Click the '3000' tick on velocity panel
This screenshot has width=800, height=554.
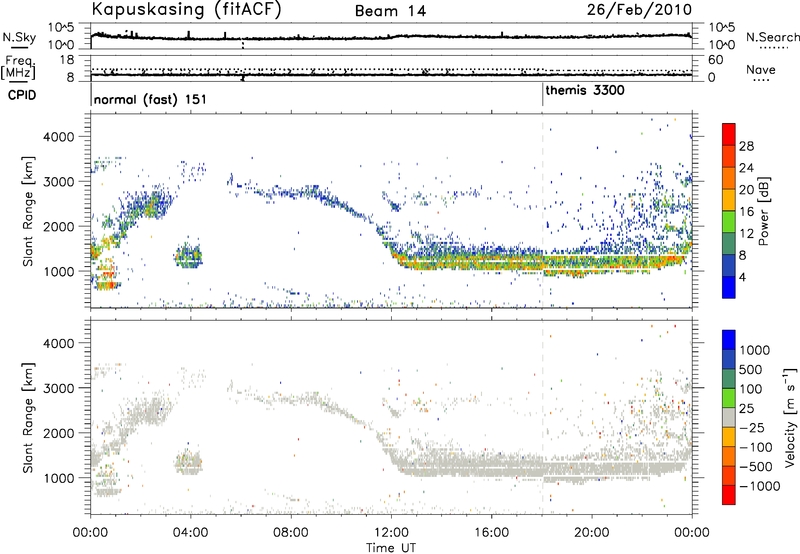(61, 388)
